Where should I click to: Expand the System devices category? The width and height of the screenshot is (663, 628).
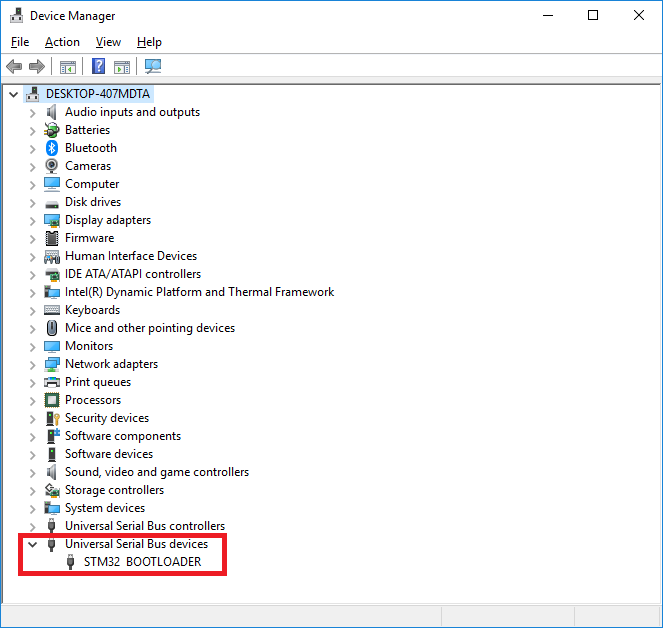point(33,508)
